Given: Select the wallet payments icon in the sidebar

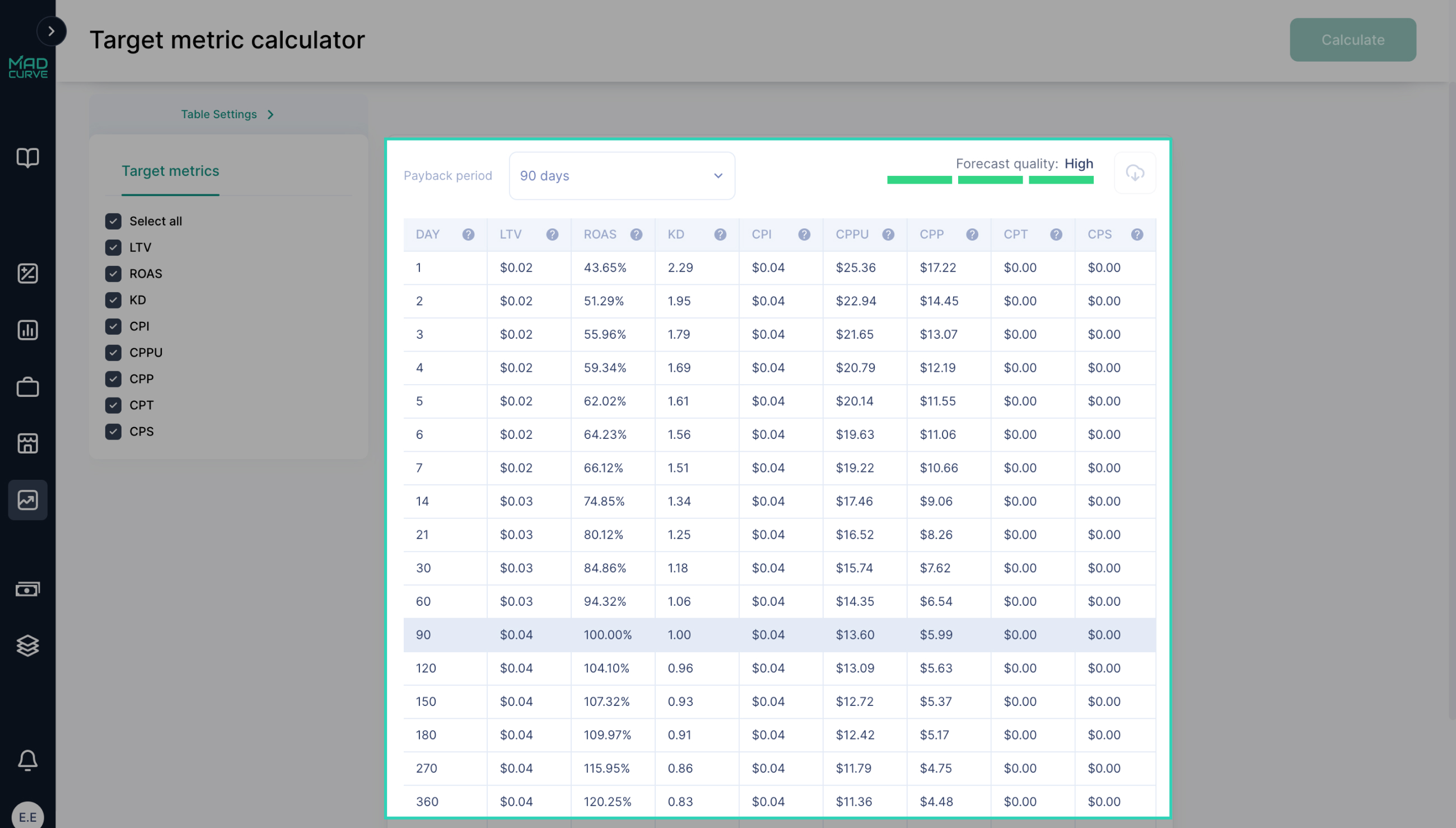Looking at the screenshot, I should pos(28,588).
